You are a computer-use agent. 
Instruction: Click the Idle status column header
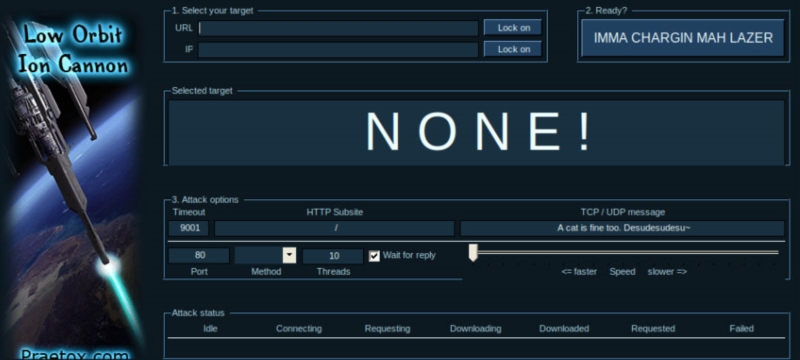click(x=210, y=328)
